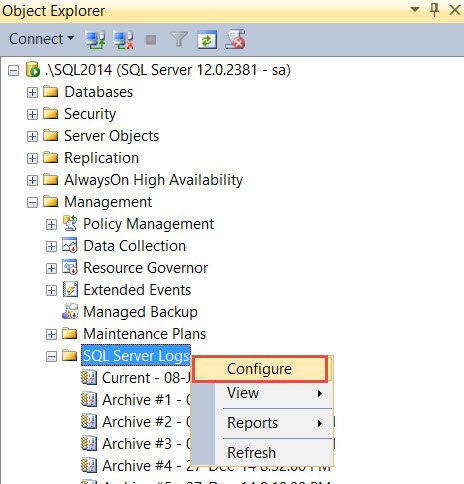Screen dimensions: 464x484
Task: Click the Server Objects folder icon
Action: [51, 135]
